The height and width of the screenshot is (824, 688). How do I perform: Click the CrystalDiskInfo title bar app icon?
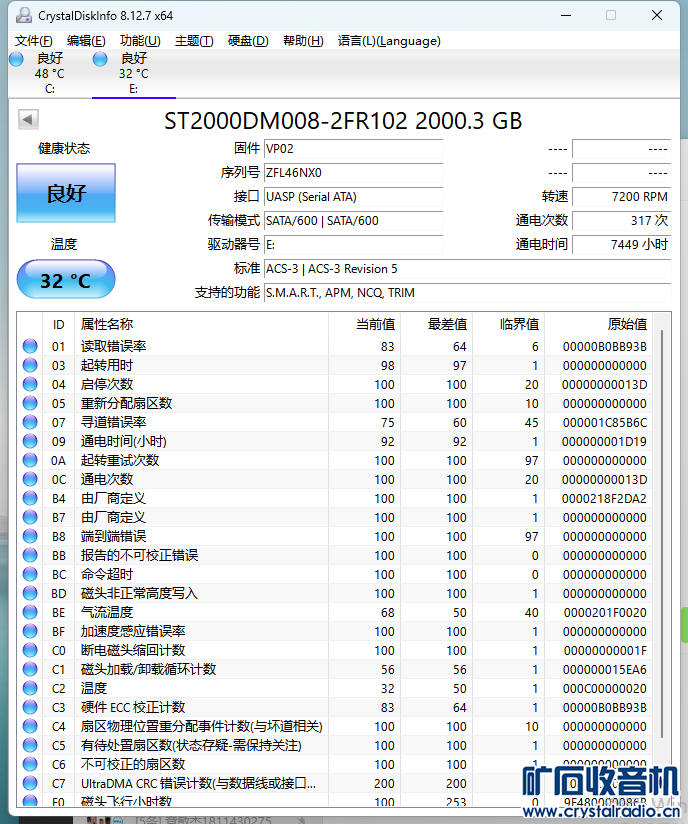click(x=24, y=15)
